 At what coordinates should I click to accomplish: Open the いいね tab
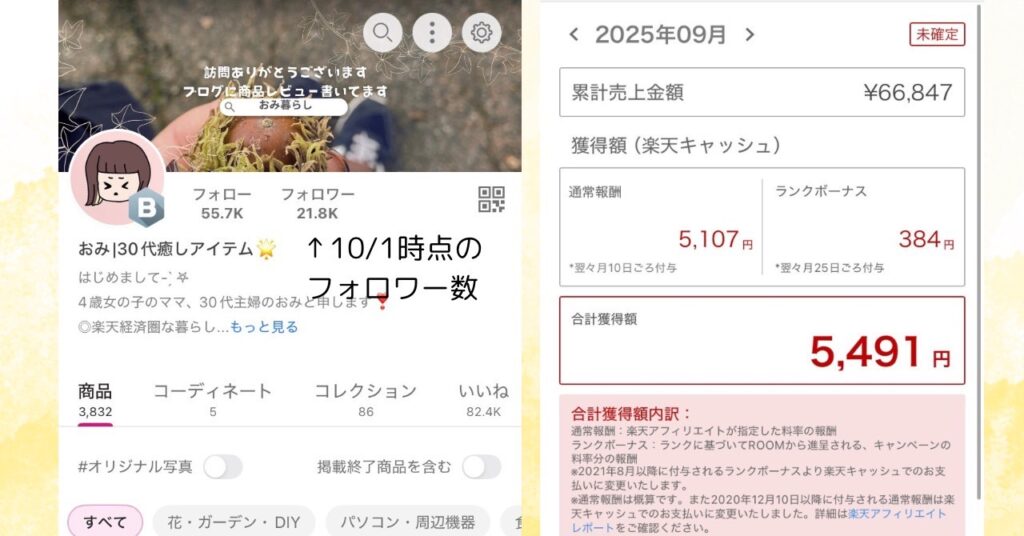[484, 400]
